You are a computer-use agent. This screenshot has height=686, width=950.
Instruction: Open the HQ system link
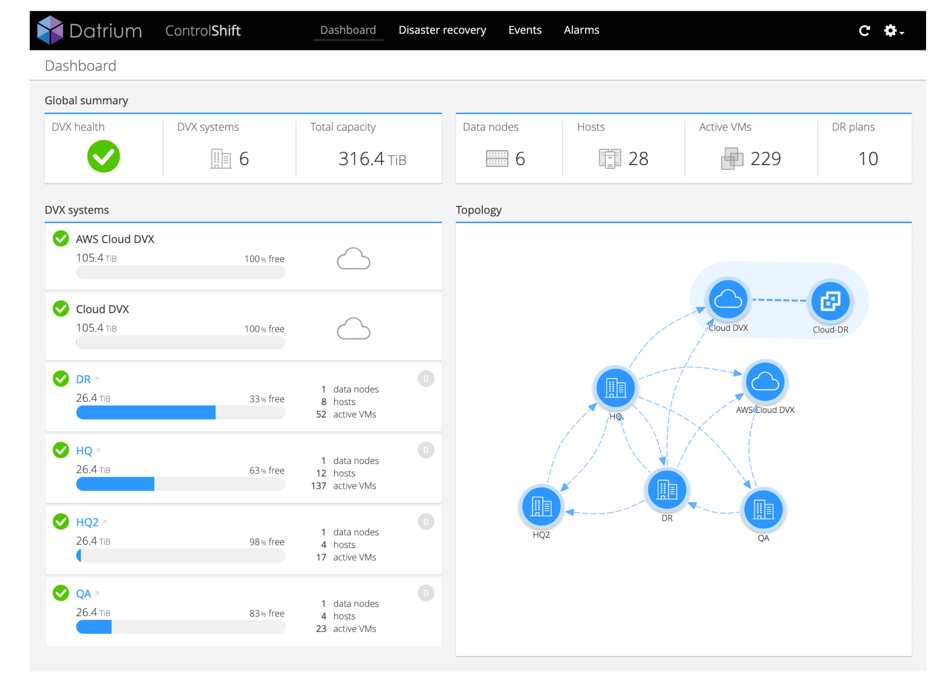84,451
